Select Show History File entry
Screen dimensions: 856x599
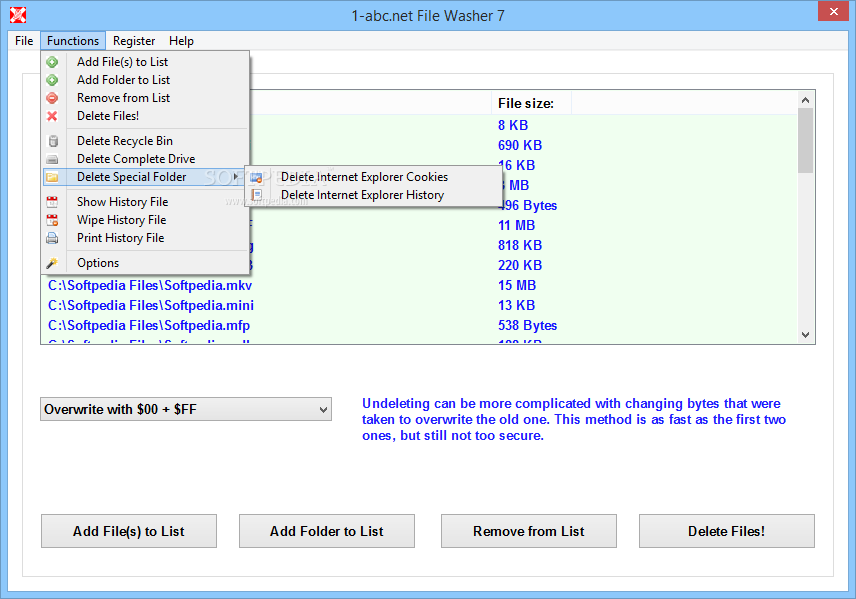[x=145, y=202]
